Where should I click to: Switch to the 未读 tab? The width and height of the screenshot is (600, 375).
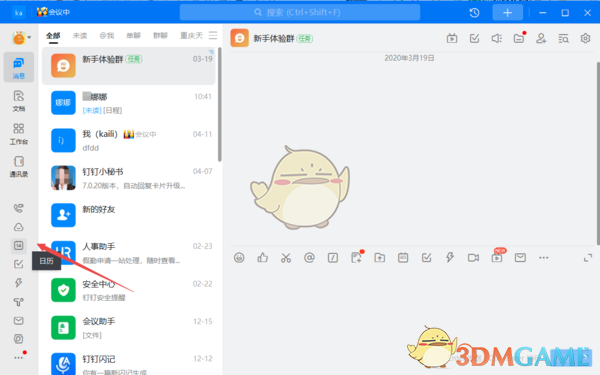(x=80, y=36)
